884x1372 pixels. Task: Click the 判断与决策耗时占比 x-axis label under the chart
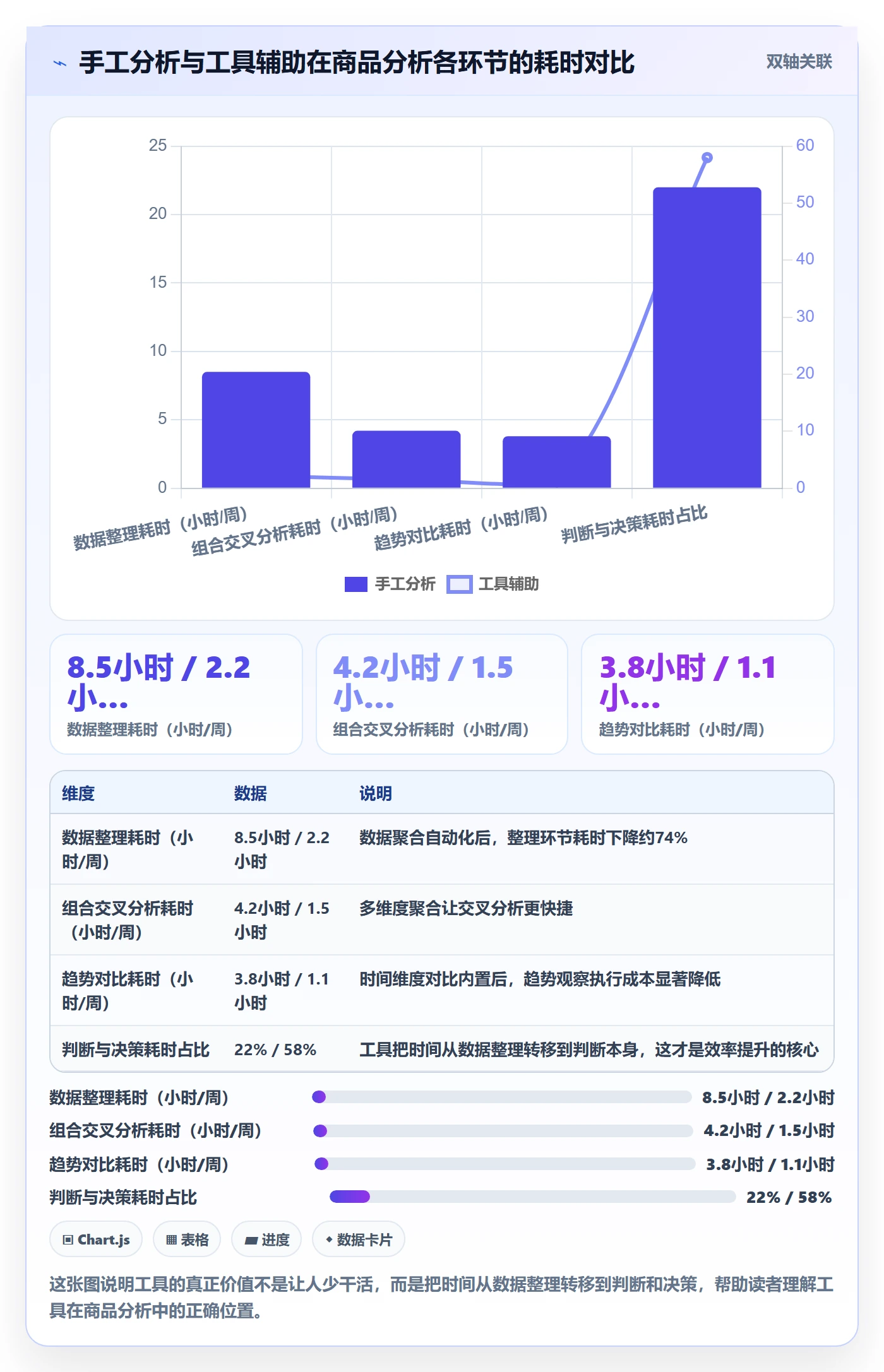click(635, 524)
